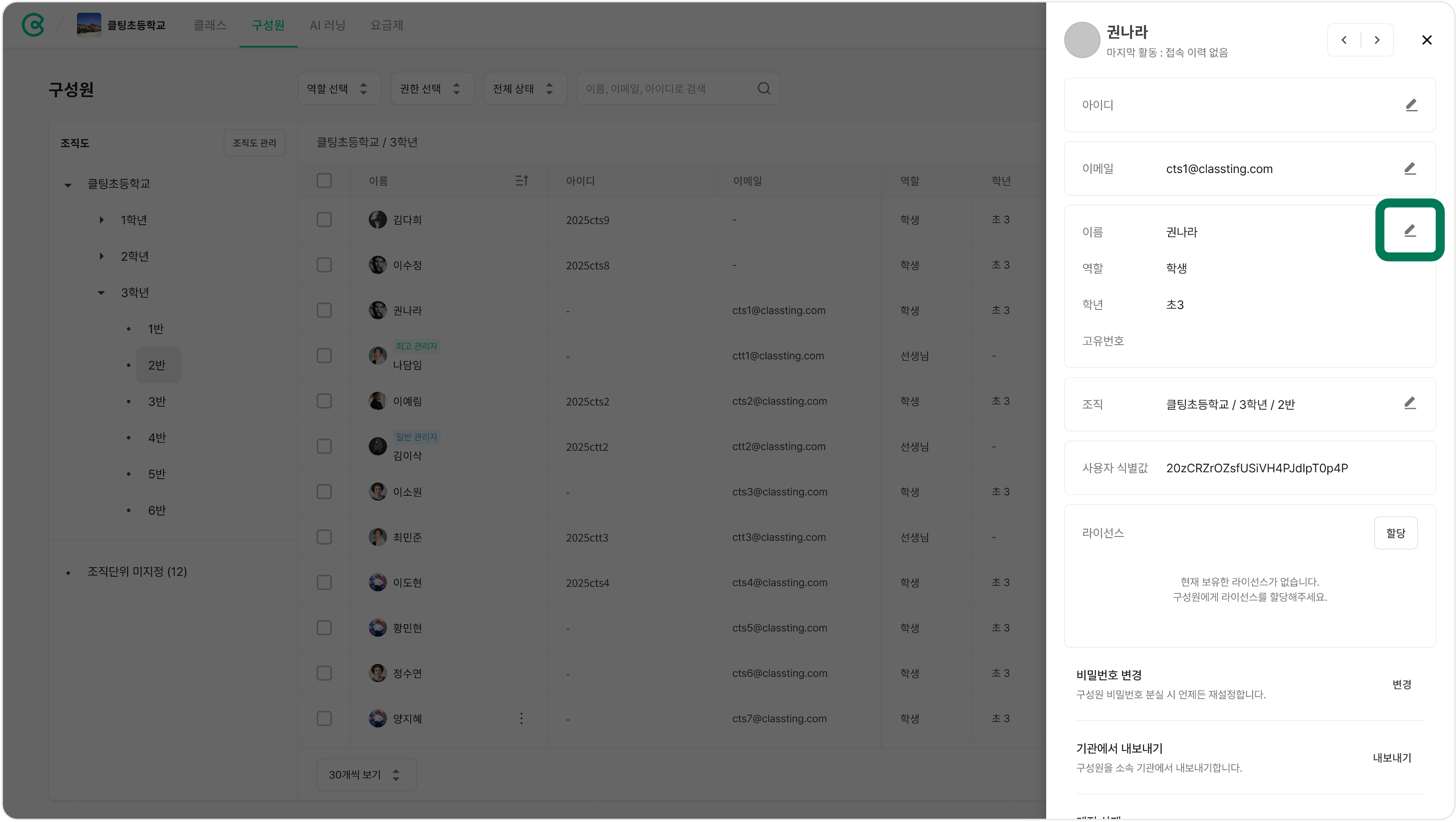Screen dimensions: 1456x822
Task: Open the 30개씩 보기 page size dropdown
Action: [366, 774]
